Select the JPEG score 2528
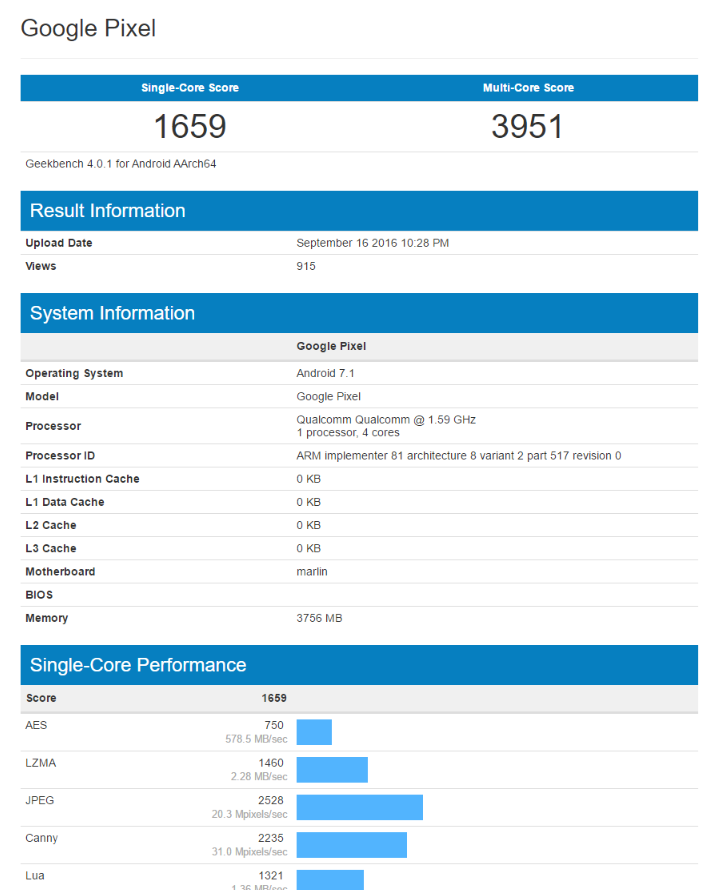The image size is (710, 890). pos(271,801)
